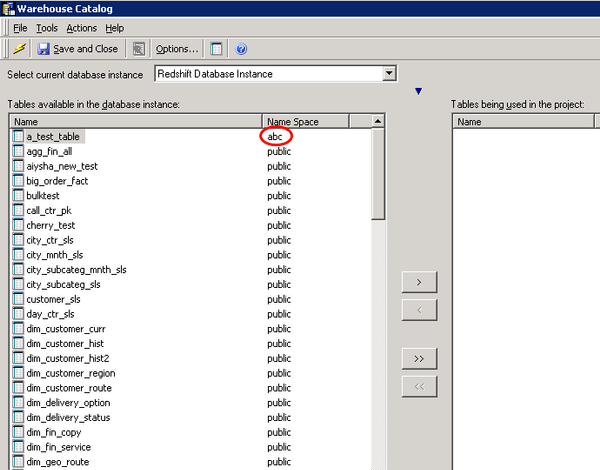Add all tables with double arrow button
This screenshot has width=600, height=470.
click(x=419, y=359)
